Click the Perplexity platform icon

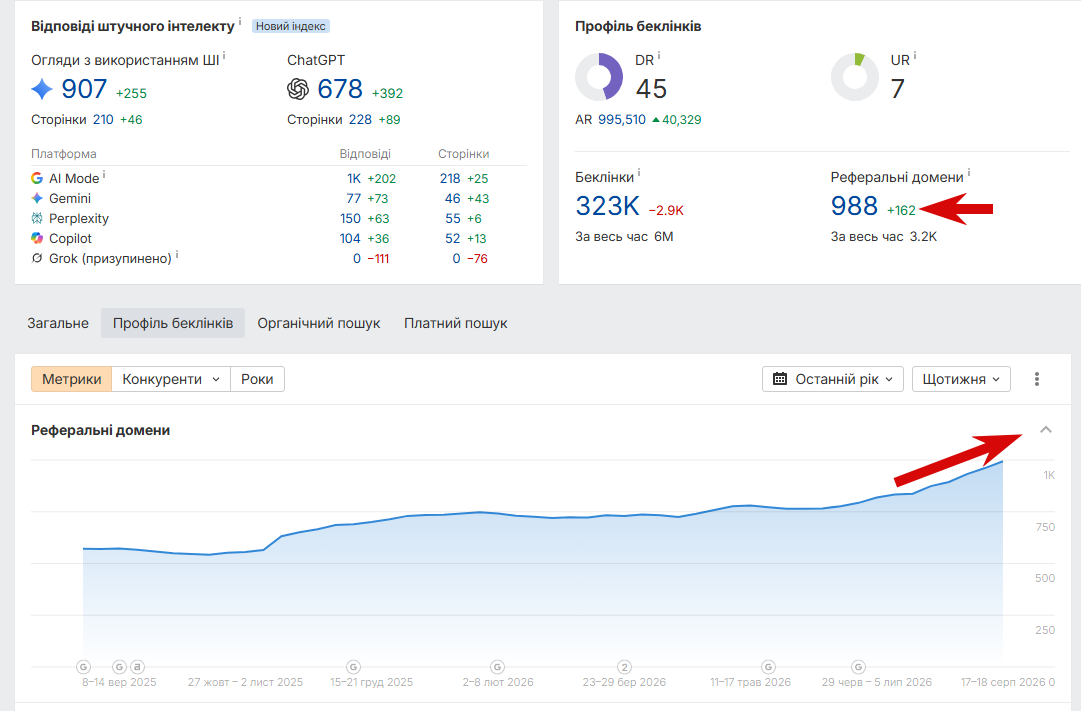pos(37,218)
